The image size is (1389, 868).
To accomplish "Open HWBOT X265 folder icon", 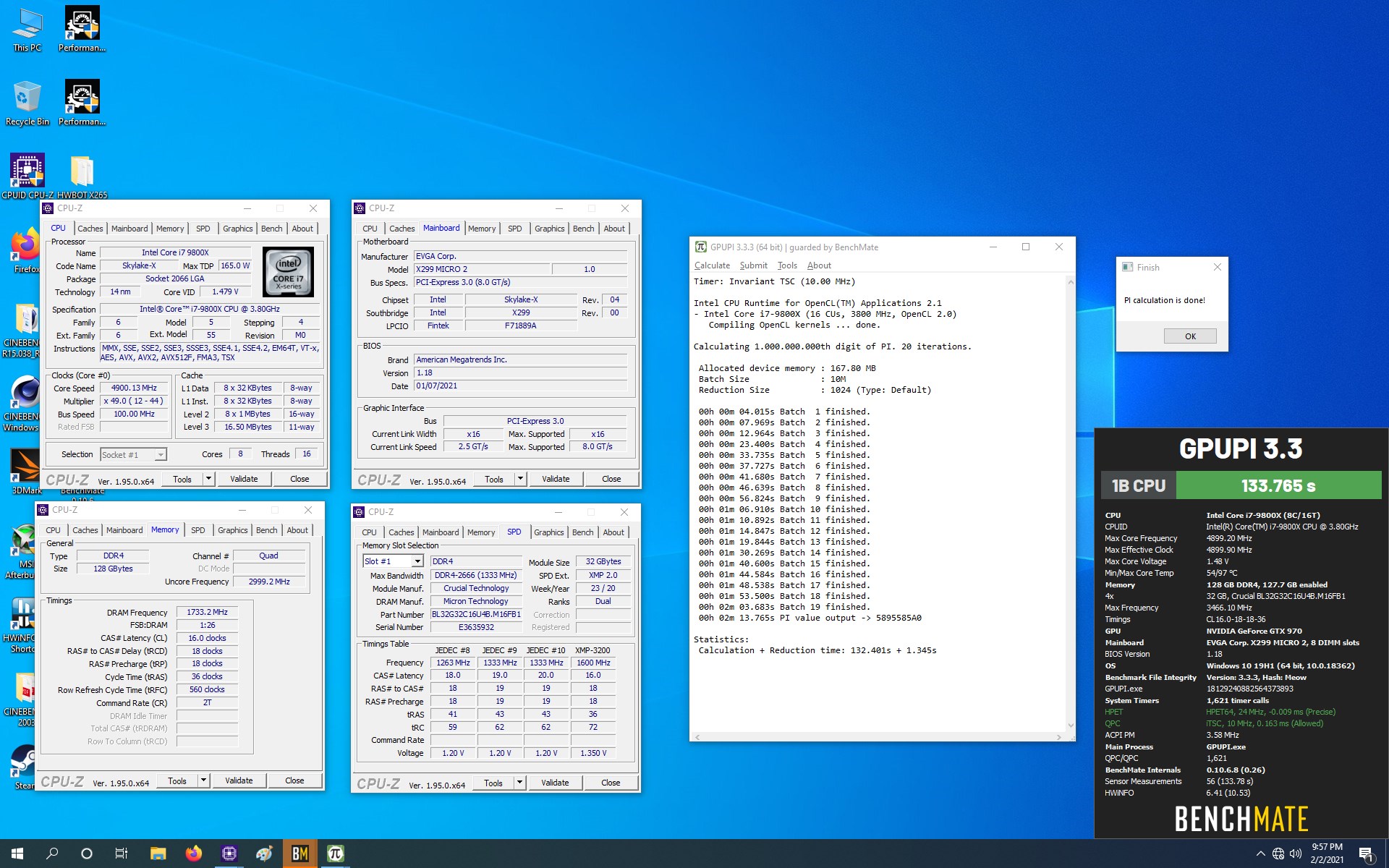I will tap(82, 176).
